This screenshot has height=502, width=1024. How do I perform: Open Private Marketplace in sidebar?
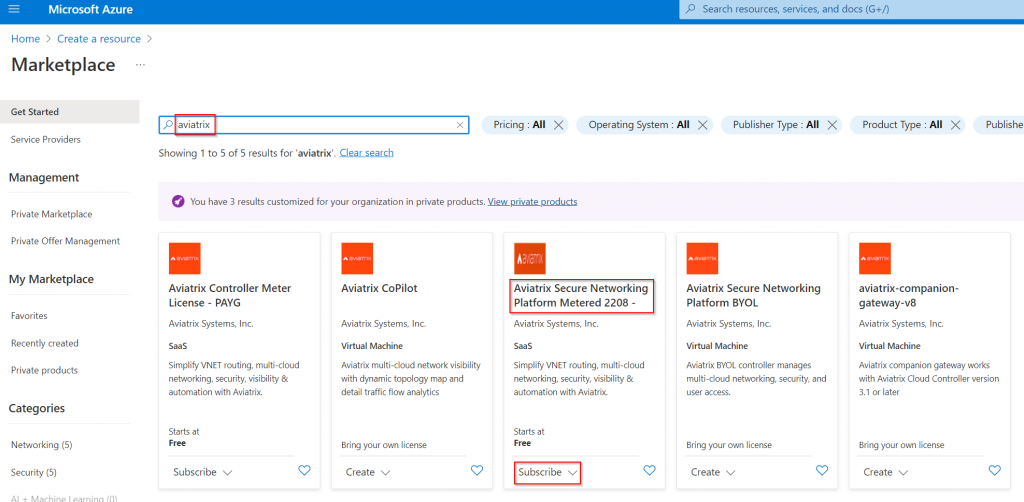[x=52, y=214]
